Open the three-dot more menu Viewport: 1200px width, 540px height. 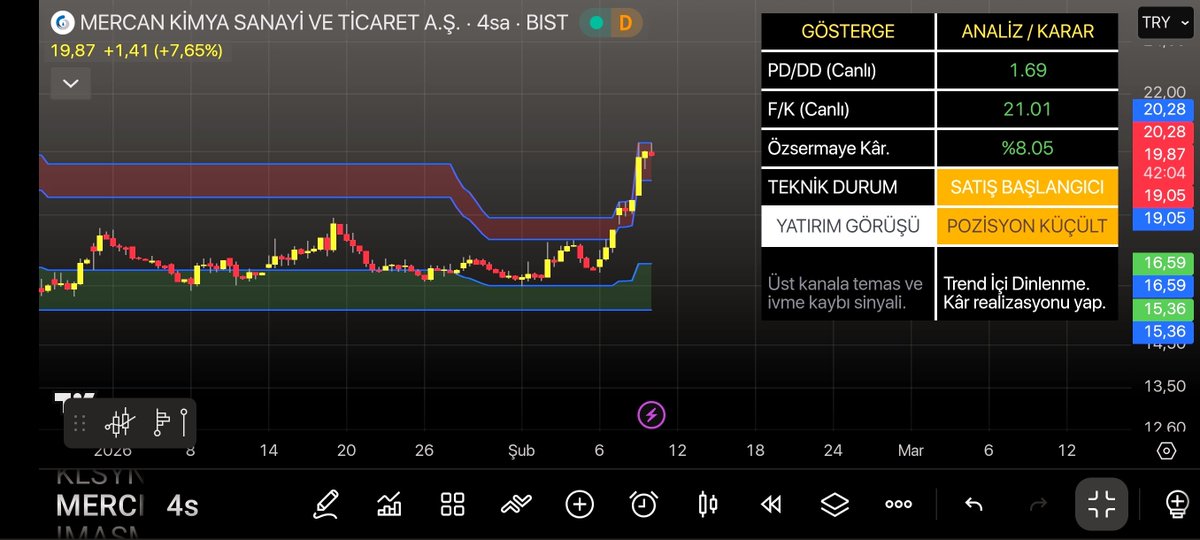tap(898, 505)
